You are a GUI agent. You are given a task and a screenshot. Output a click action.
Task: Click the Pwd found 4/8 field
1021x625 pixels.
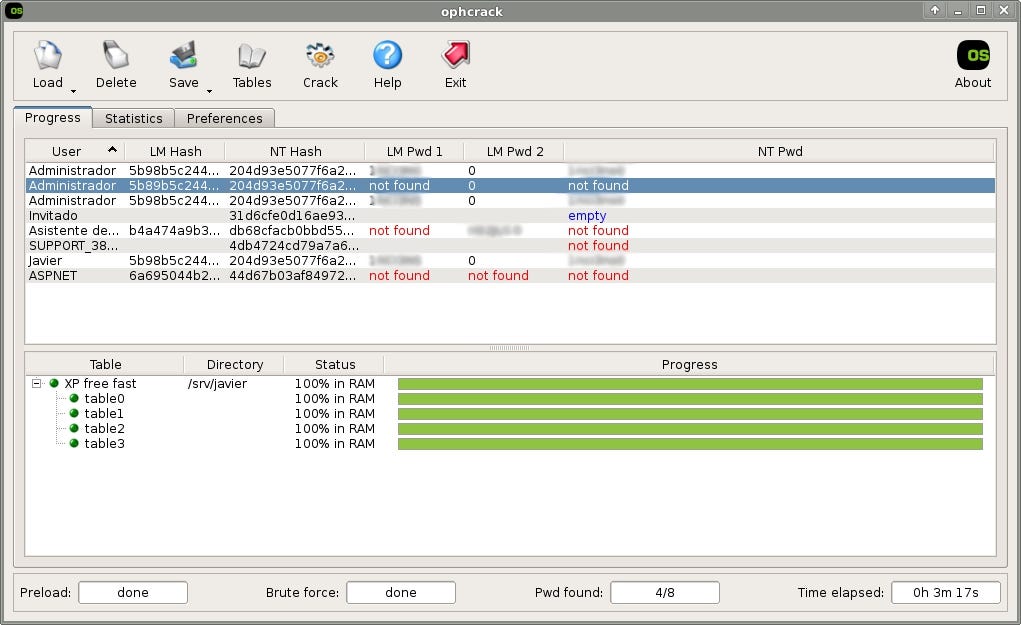pos(665,592)
